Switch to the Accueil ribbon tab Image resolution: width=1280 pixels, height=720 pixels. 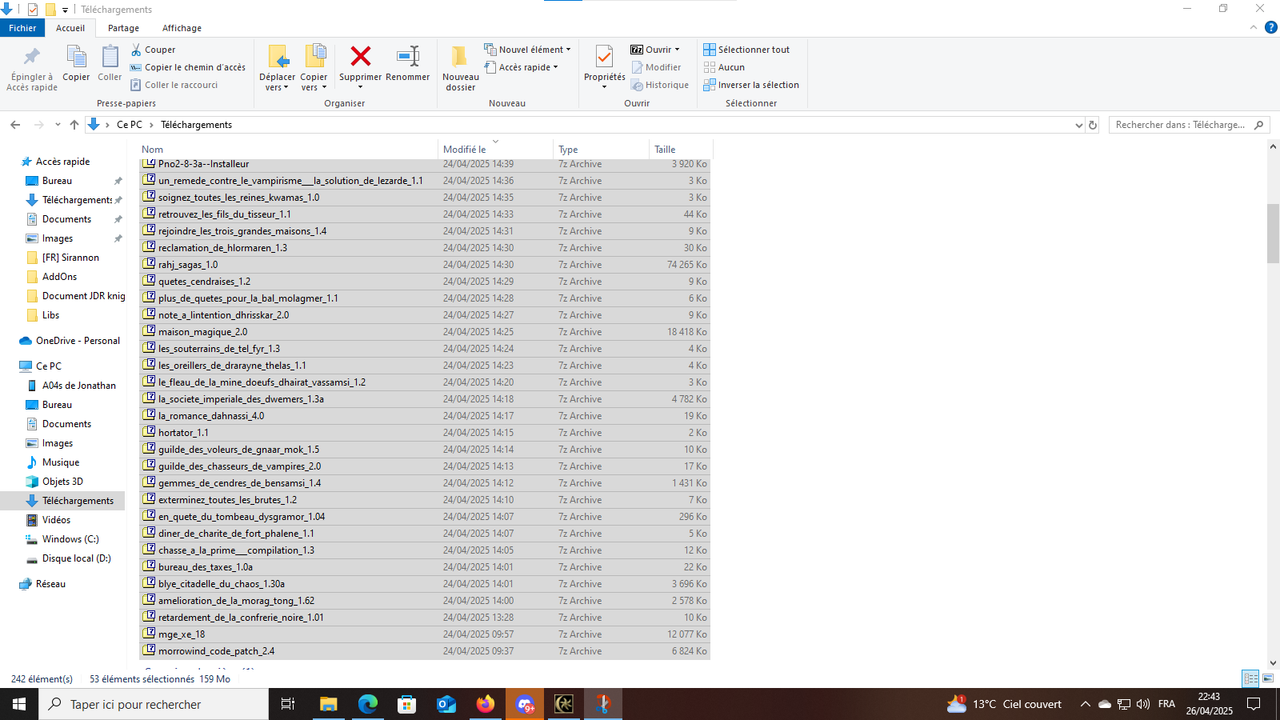tap(70, 28)
